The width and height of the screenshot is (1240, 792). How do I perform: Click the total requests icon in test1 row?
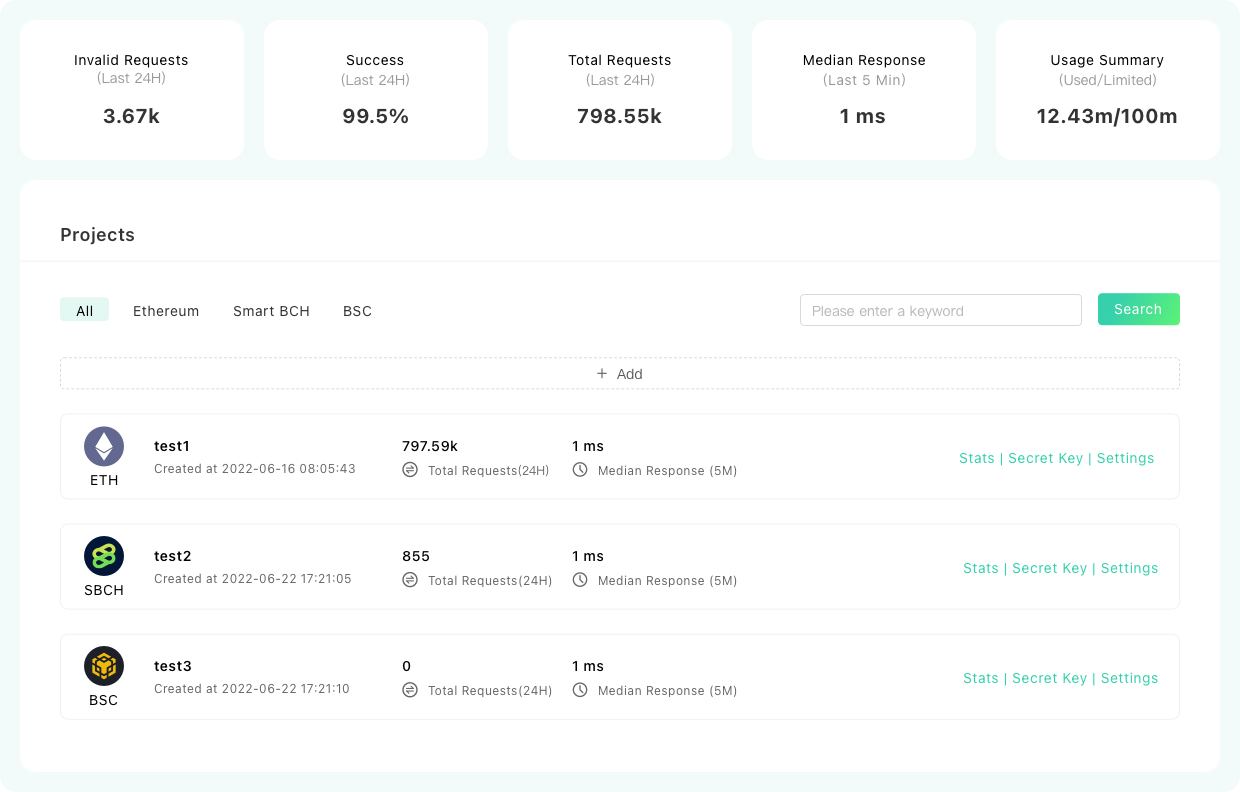pyautogui.click(x=410, y=470)
